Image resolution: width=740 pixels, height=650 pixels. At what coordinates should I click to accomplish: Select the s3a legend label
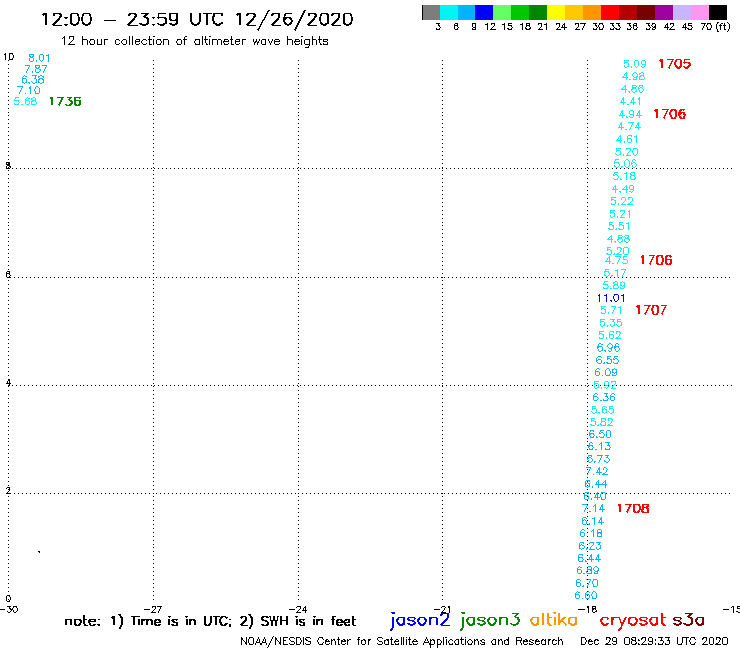click(x=689, y=620)
